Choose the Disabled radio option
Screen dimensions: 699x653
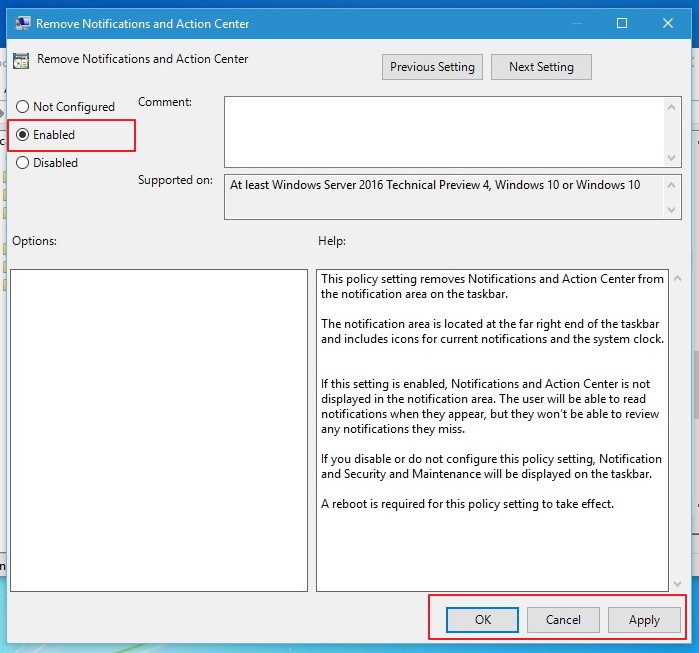click(47, 163)
